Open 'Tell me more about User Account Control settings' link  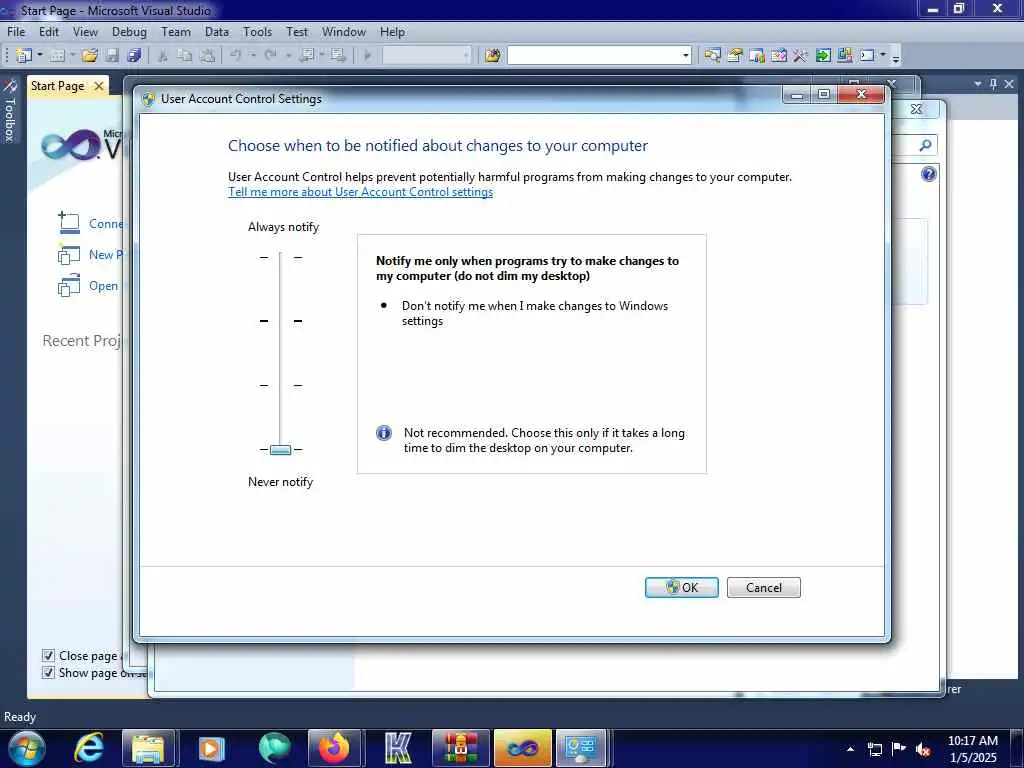click(360, 192)
